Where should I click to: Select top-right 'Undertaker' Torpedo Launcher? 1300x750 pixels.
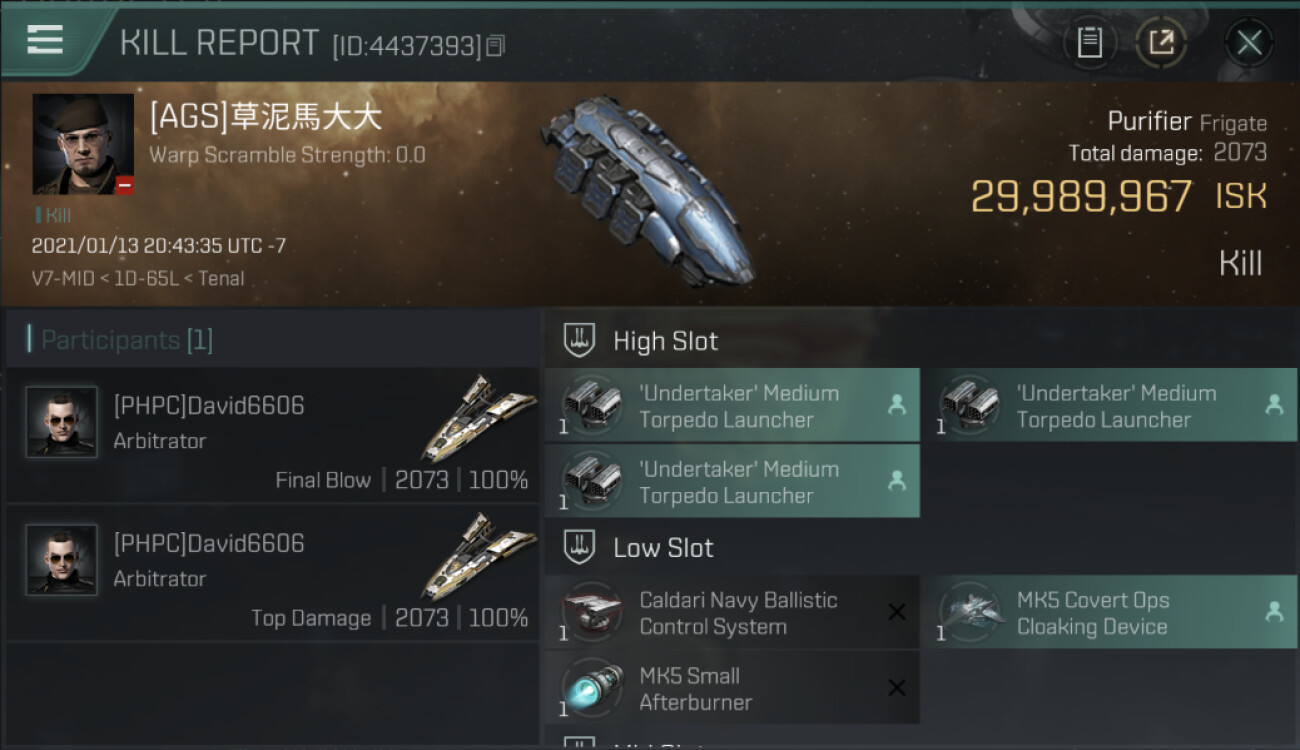click(x=1110, y=405)
